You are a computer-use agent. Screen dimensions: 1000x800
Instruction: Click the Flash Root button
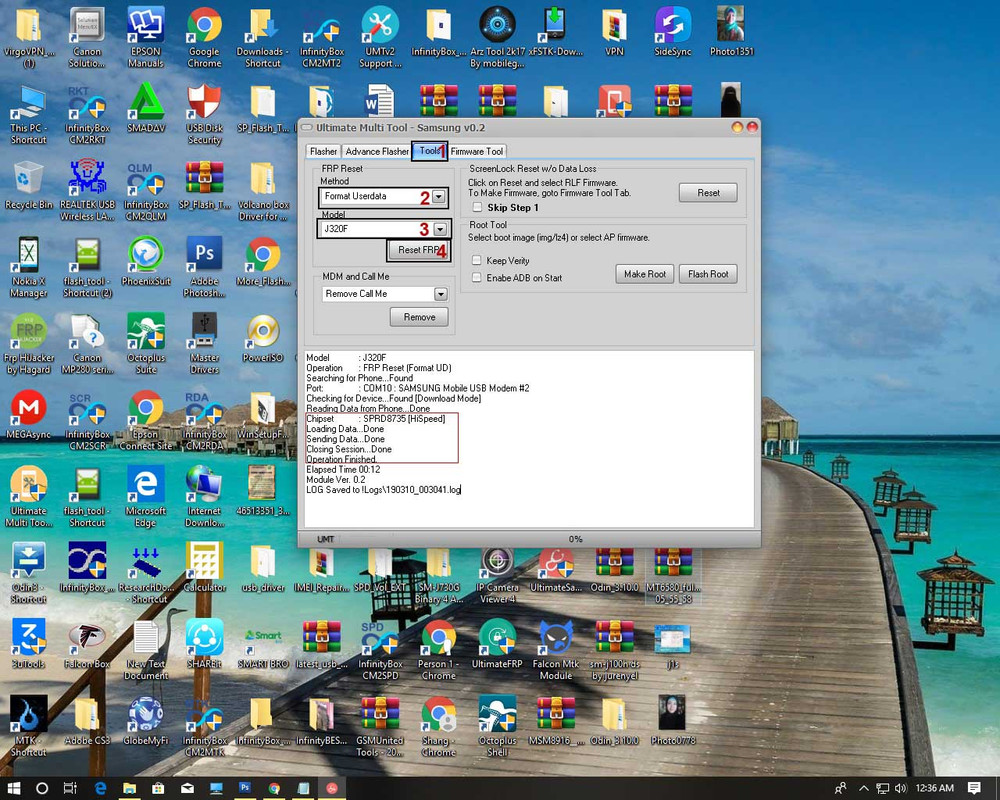point(708,274)
